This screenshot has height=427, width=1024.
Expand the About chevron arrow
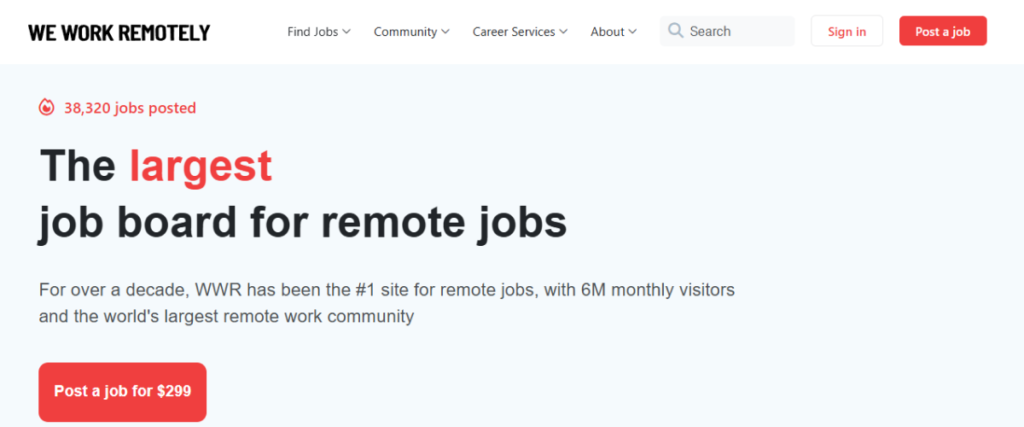pos(633,32)
